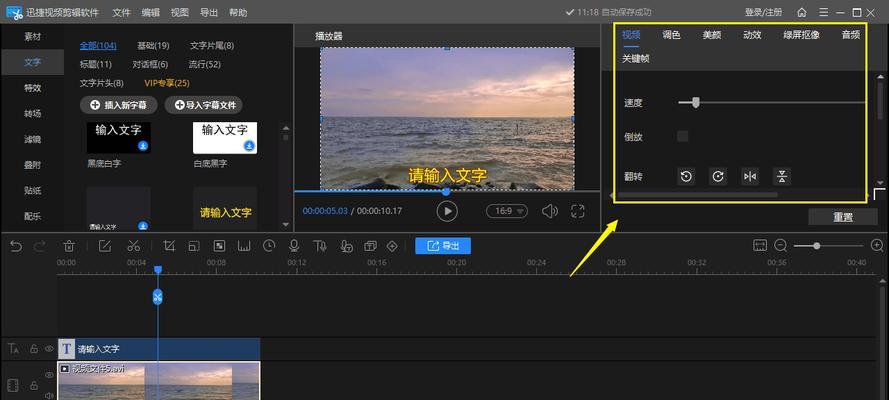Toggle player volume speaker icon
The height and width of the screenshot is (400, 889).
[549, 211]
